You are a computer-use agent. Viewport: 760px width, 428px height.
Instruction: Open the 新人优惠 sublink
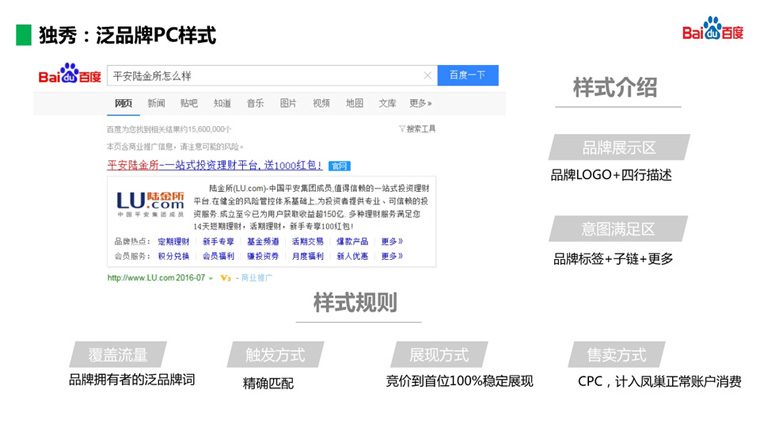[x=352, y=256]
